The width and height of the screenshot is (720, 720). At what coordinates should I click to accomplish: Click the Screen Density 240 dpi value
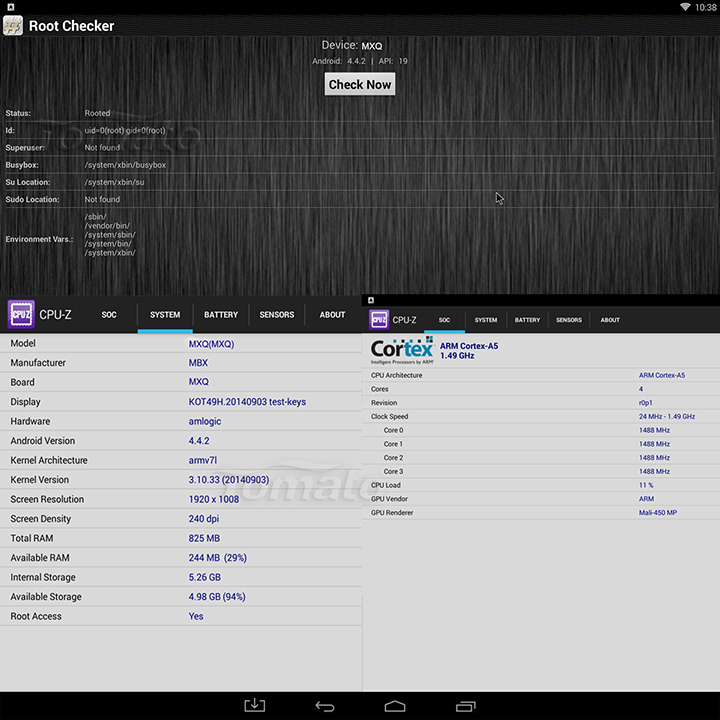click(x=203, y=518)
